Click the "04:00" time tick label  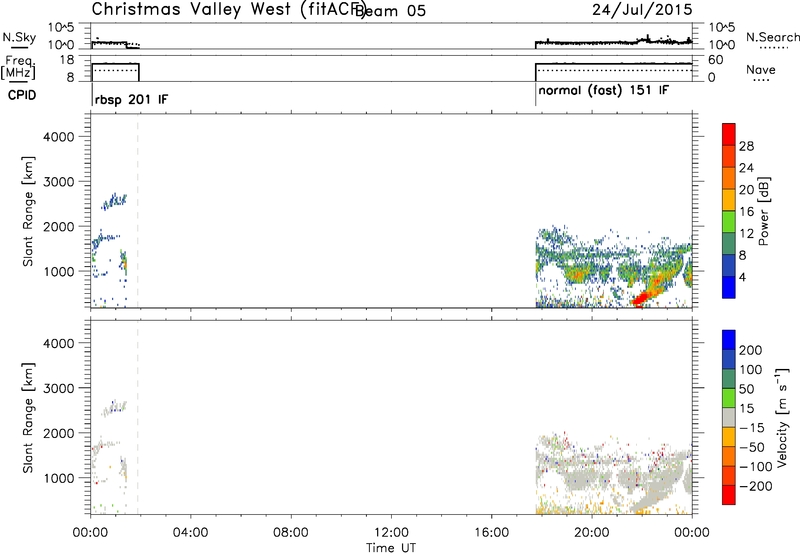[191, 533]
